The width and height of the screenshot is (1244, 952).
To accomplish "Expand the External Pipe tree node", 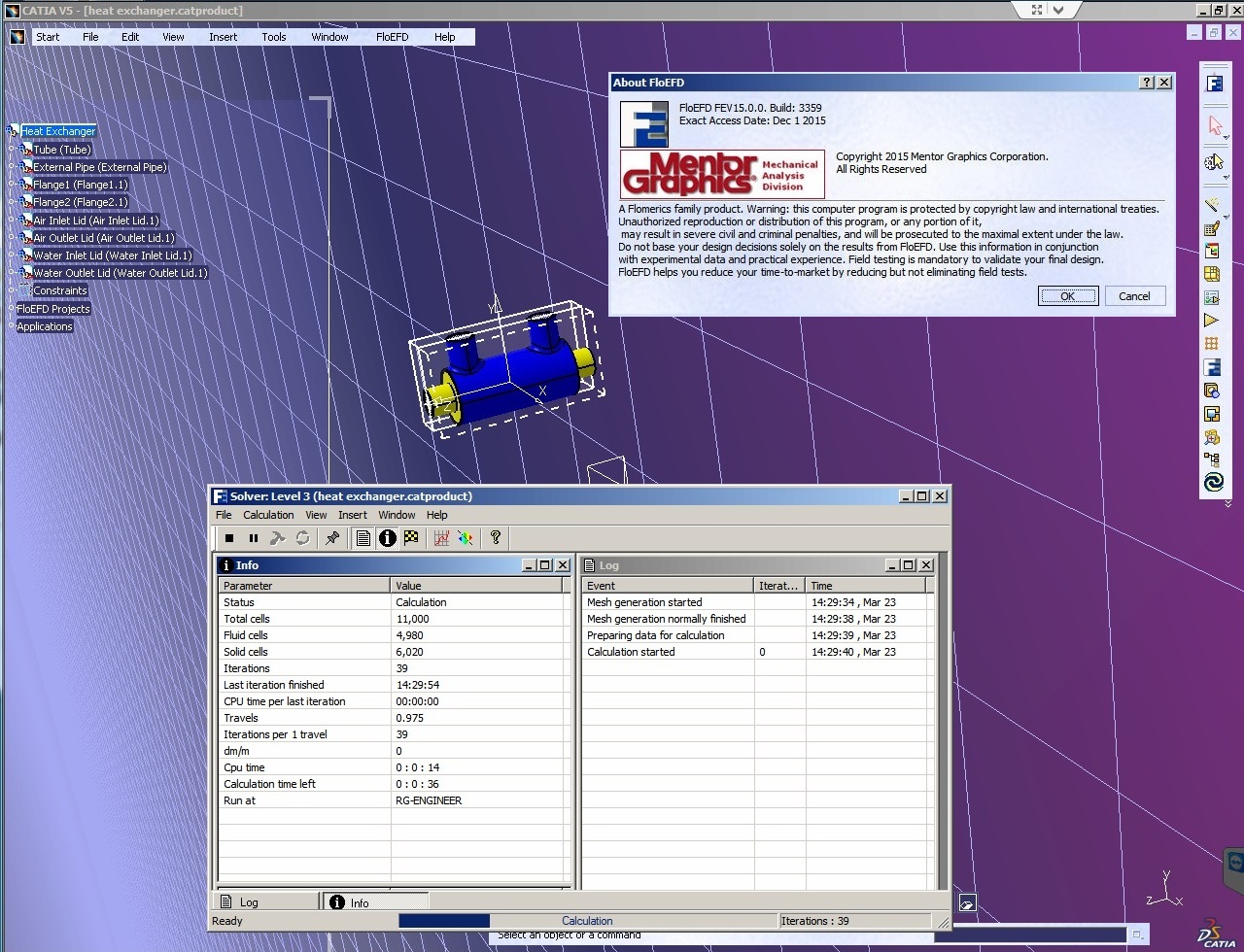I will (12, 167).
